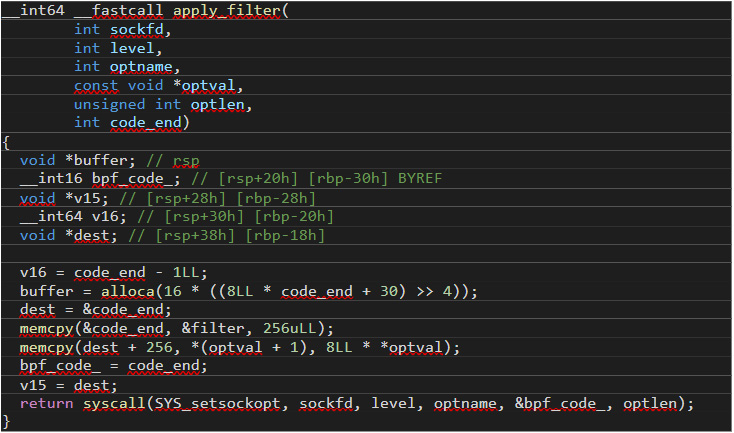Click the opening curly brace of function
Screen dimensions: 734x433
coord(6,141)
